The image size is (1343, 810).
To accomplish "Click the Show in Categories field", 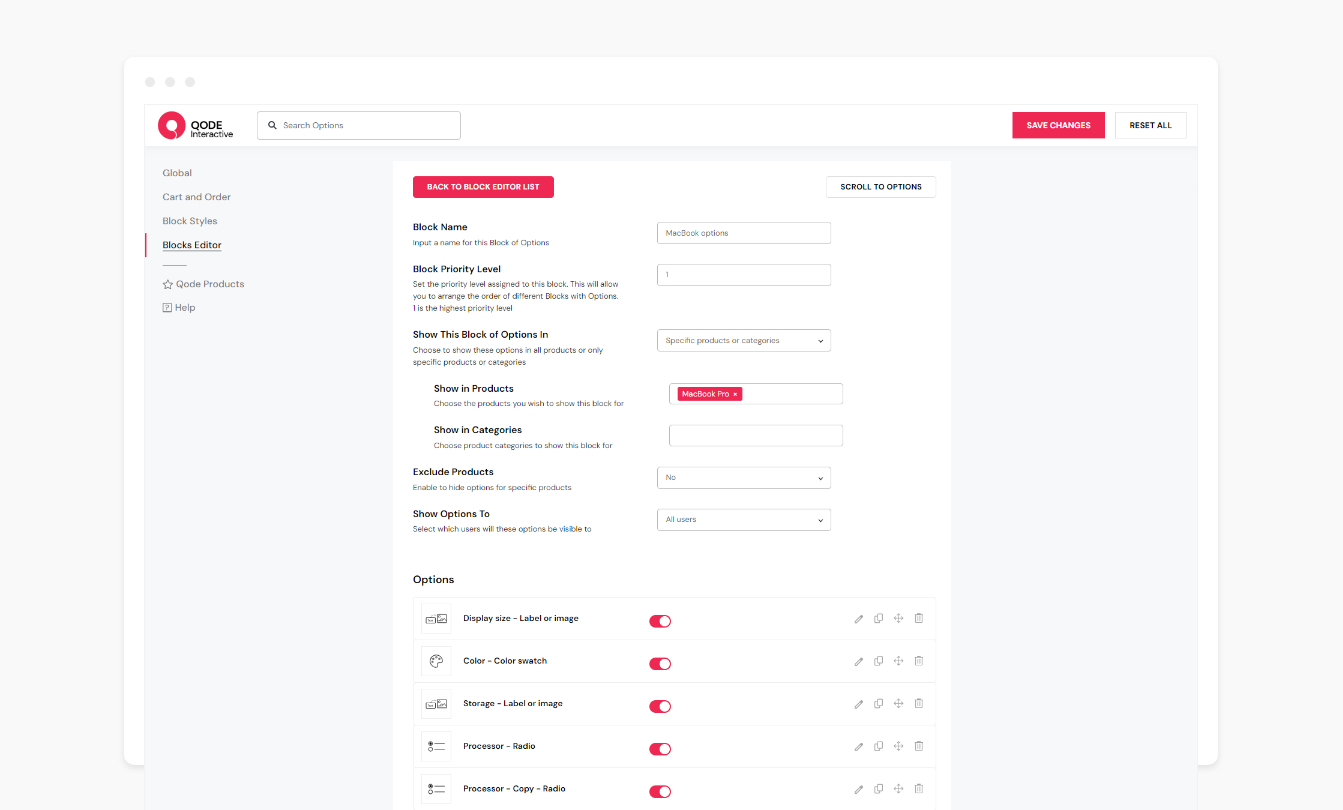I will [756, 436].
